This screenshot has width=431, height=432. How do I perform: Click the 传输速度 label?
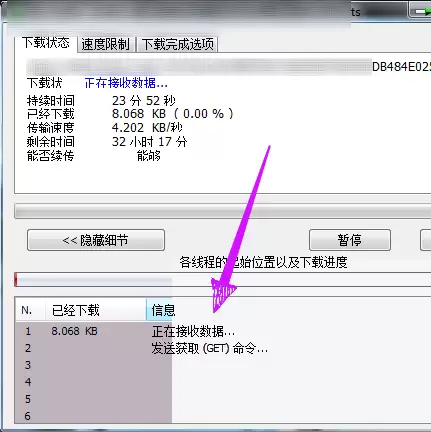click(51, 128)
